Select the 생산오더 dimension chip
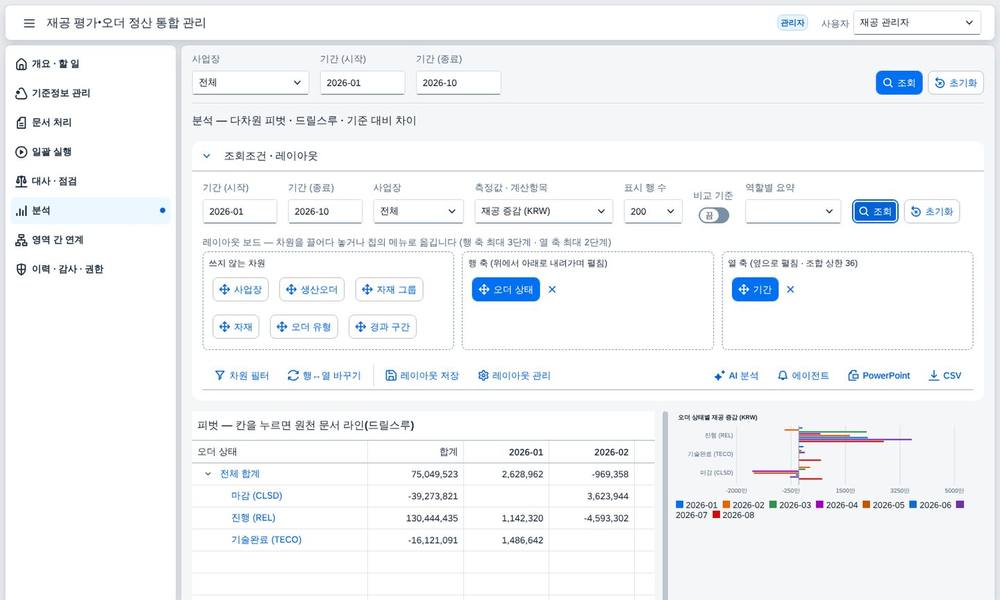This screenshot has height=600, width=1000. [312, 289]
